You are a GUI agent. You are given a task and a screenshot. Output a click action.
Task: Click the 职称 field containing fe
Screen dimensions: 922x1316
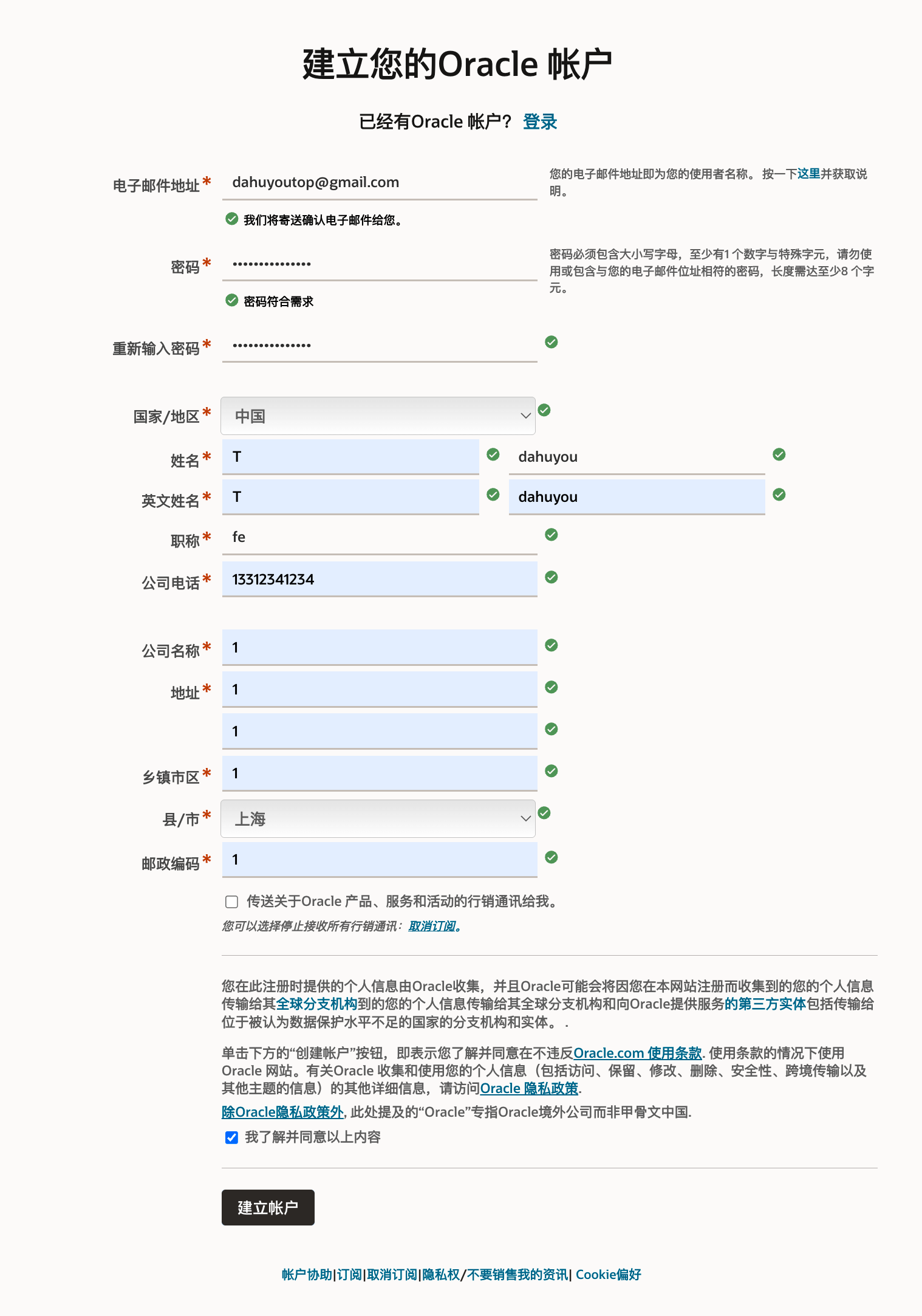(380, 537)
